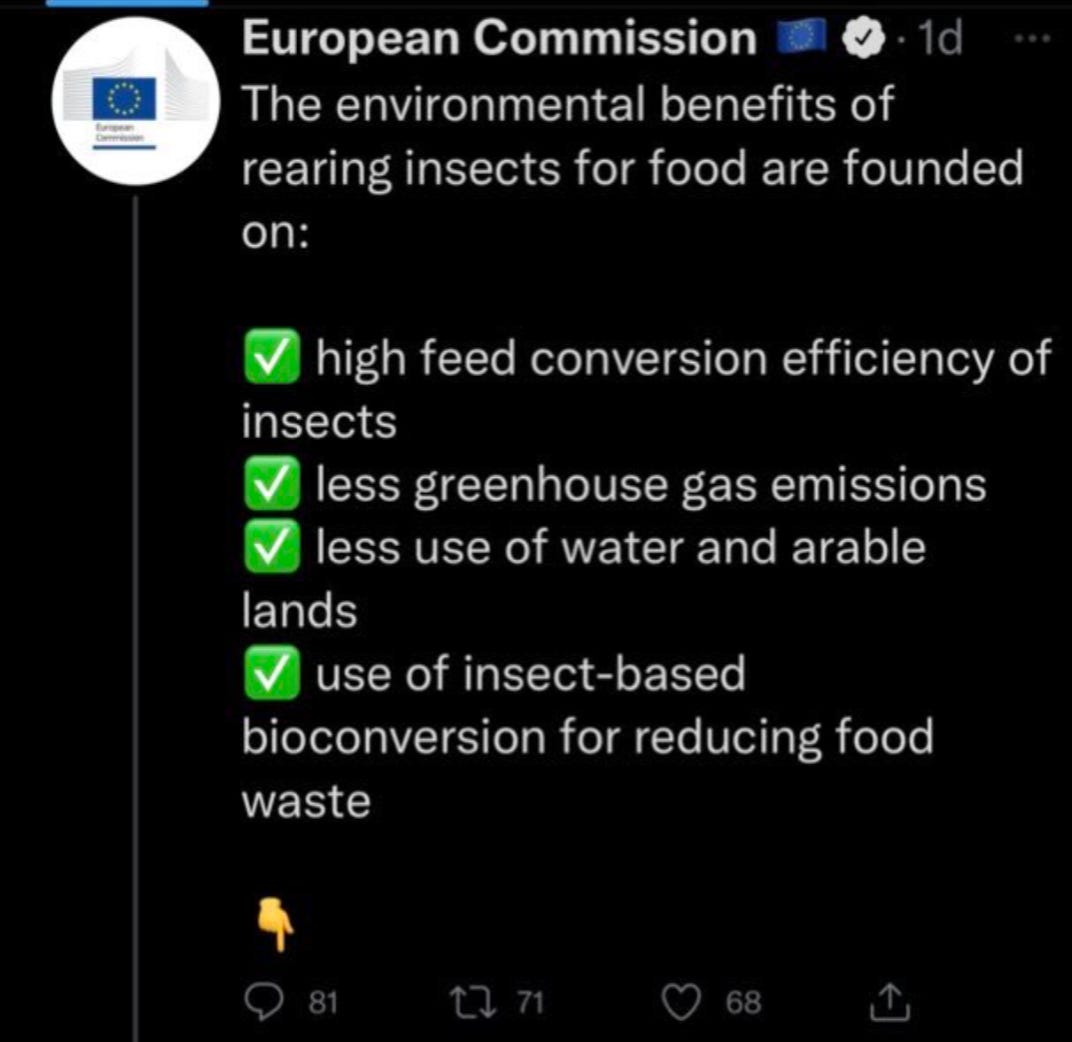1072x1042 pixels.
Task: Click the green check before 'use of insect-based'
Action: click(271, 675)
